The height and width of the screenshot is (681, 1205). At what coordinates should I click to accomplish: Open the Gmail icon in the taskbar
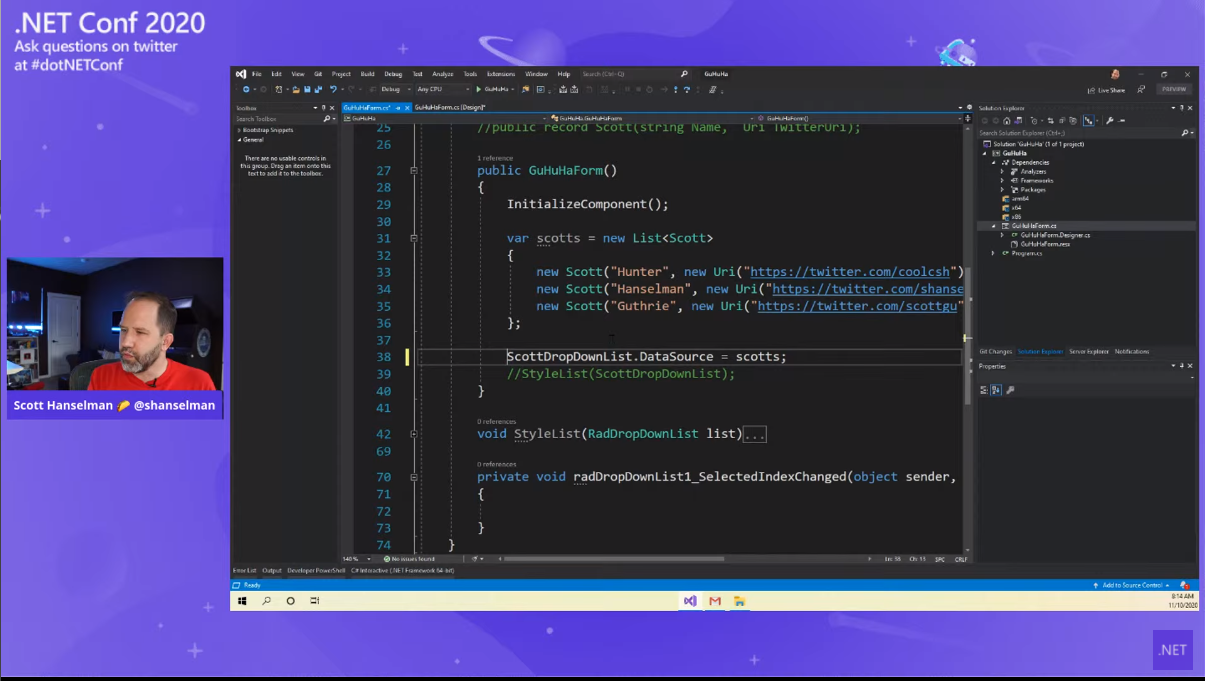click(x=715, y=601)
